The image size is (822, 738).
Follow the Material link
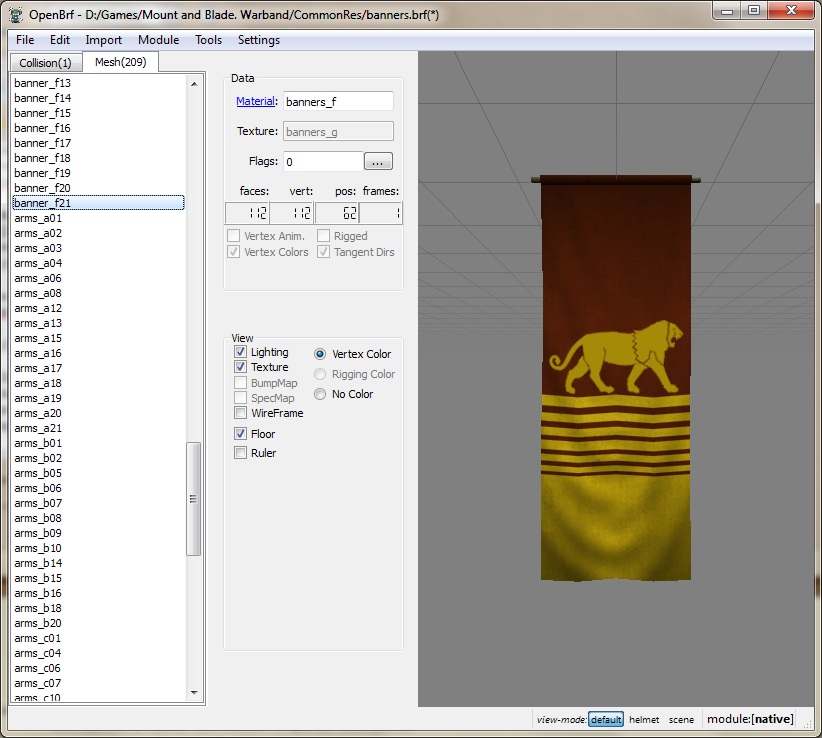(x=255, y=101)
